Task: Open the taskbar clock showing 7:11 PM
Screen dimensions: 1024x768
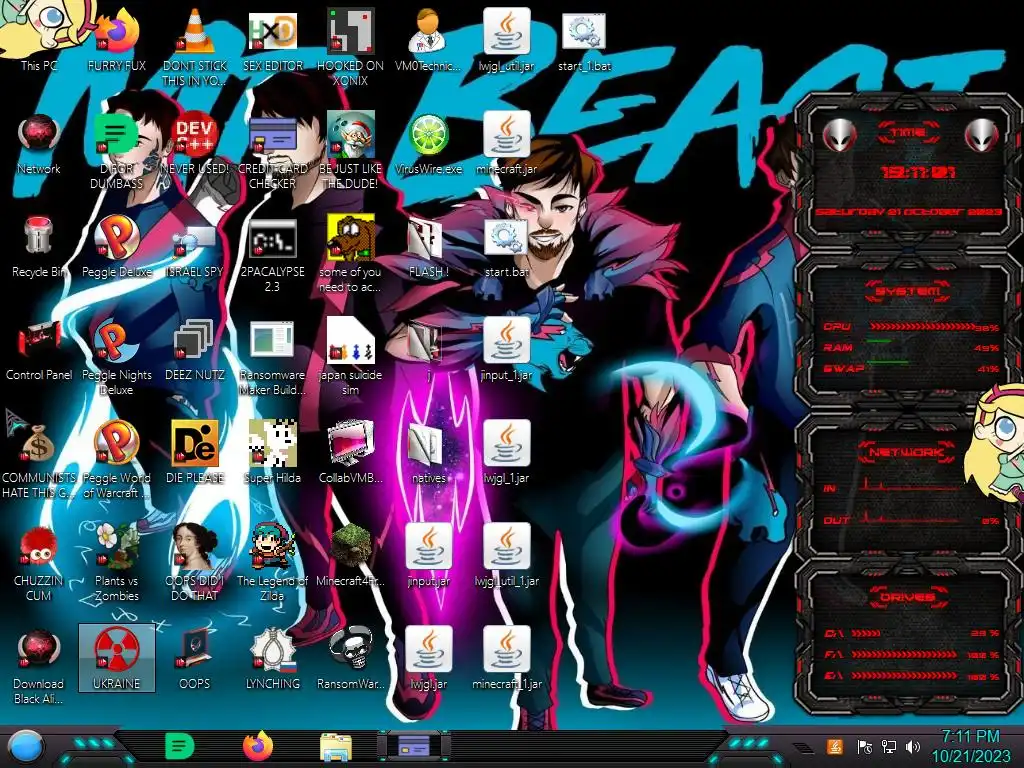Action: click(x=970, y=746)
